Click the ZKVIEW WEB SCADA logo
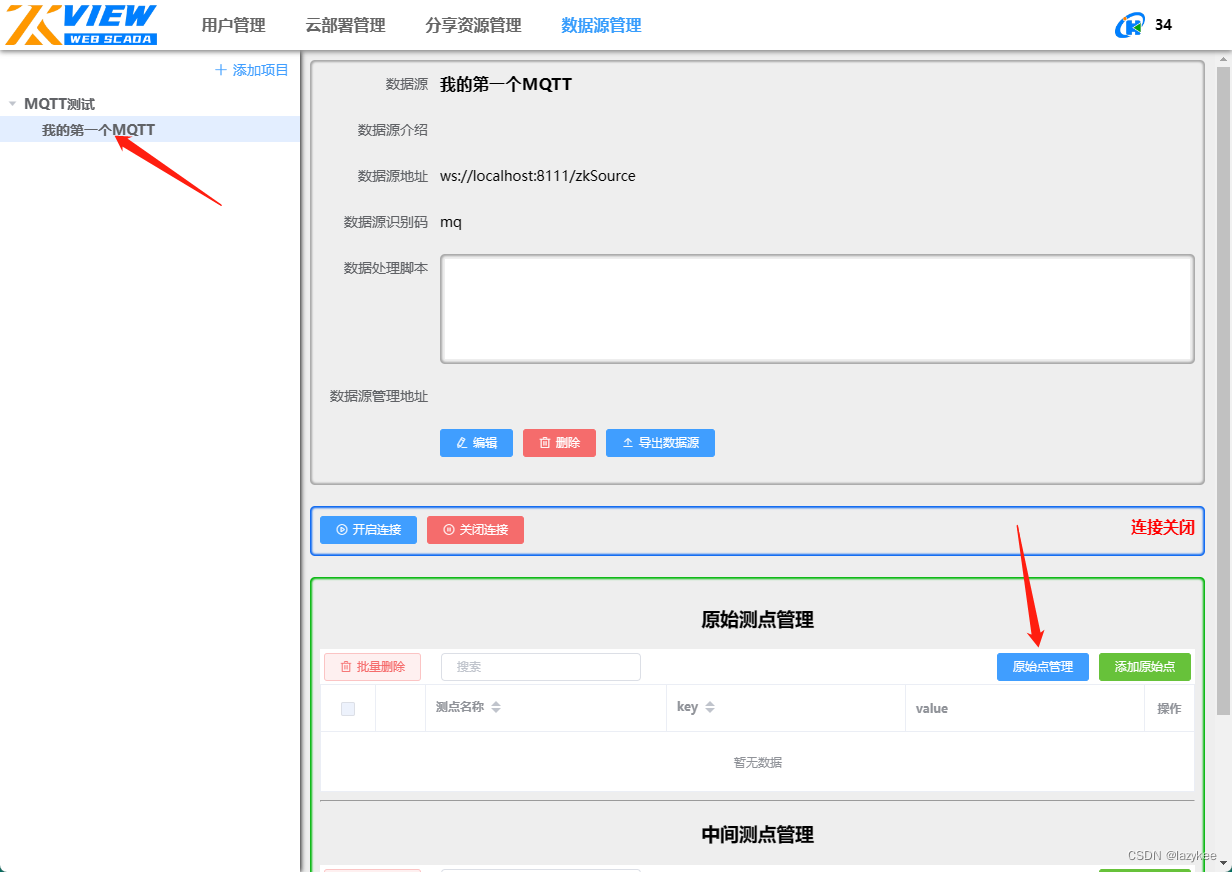The width and height of the screenshot is (1232, 872). click(x=80, y=24)
